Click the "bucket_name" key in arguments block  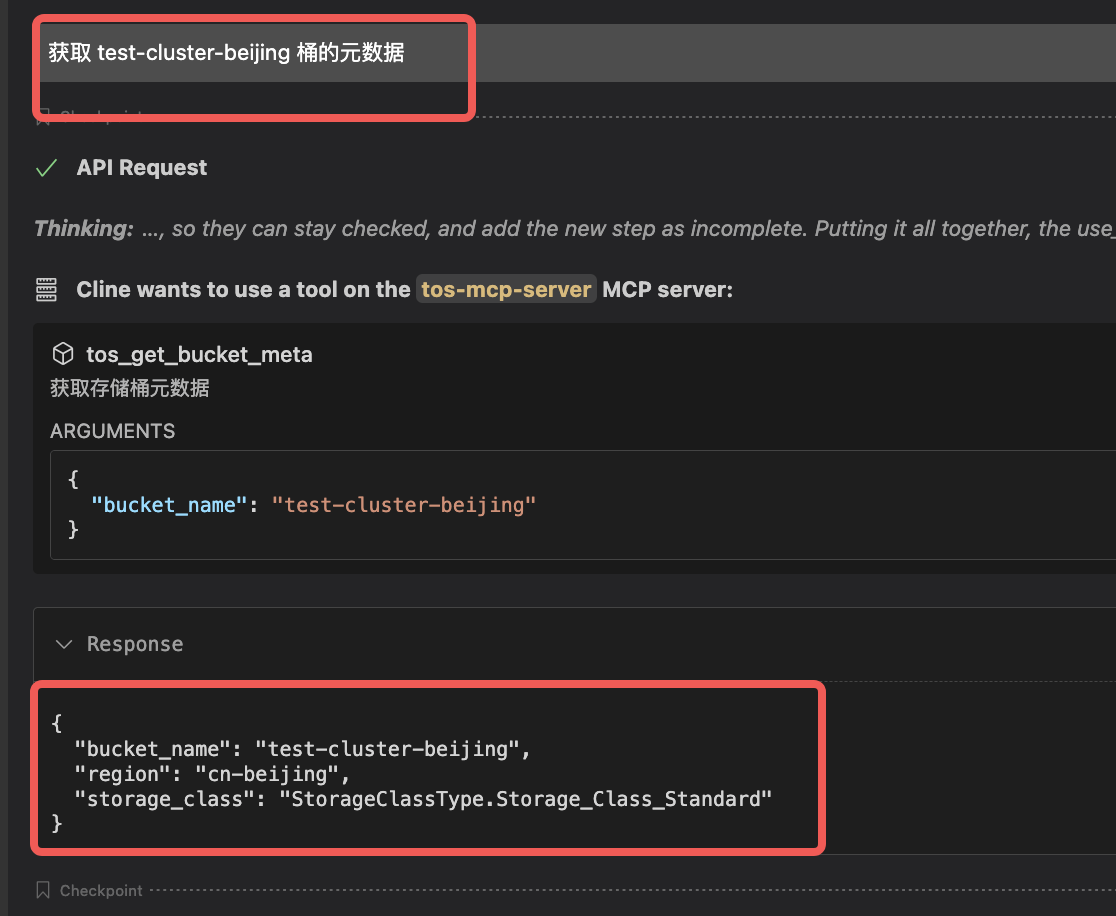(x=169, y=505)
